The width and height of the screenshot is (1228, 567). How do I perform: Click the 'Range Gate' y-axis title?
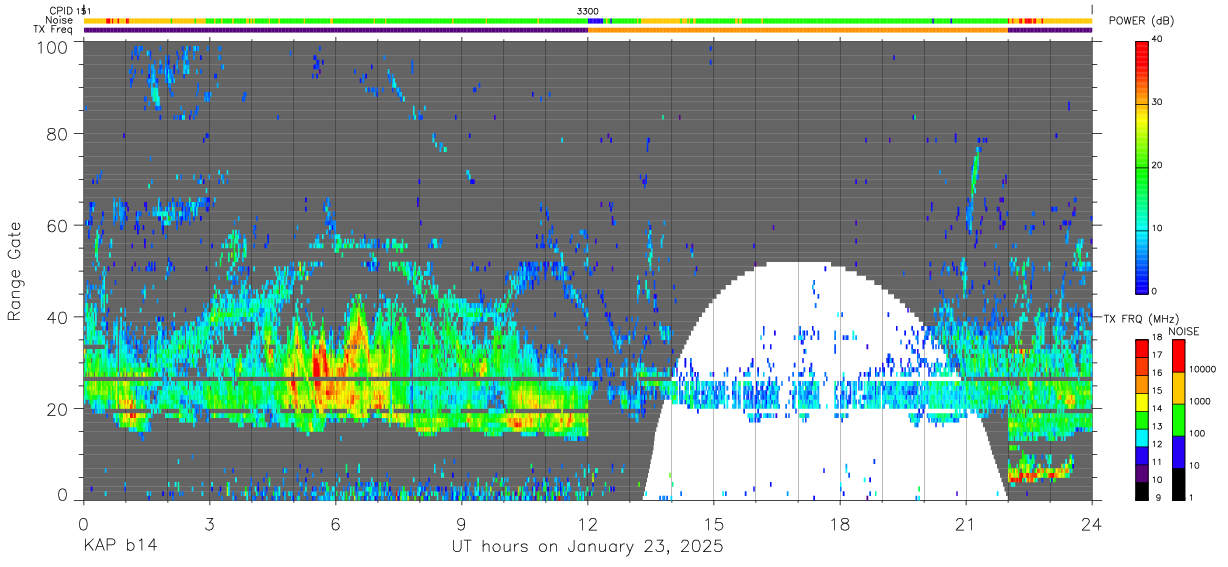coord(15,272)
